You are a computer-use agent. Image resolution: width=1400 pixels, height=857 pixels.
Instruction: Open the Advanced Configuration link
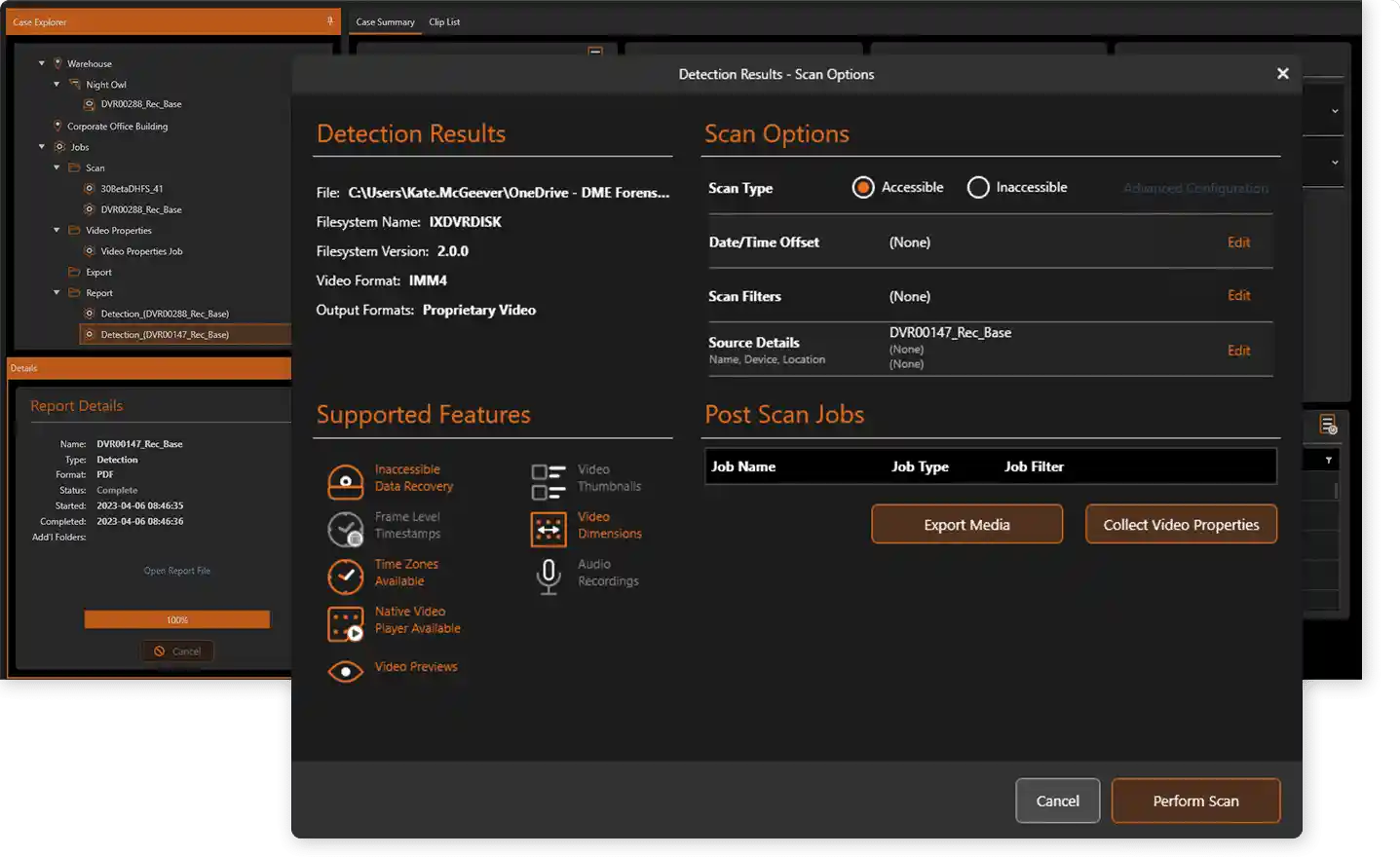point(1195,188)
